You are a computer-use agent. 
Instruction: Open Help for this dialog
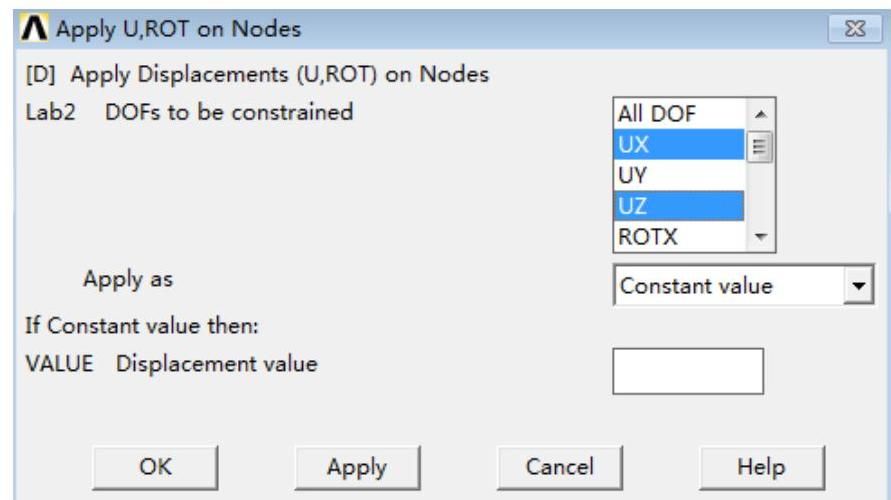tap(761, 466)
